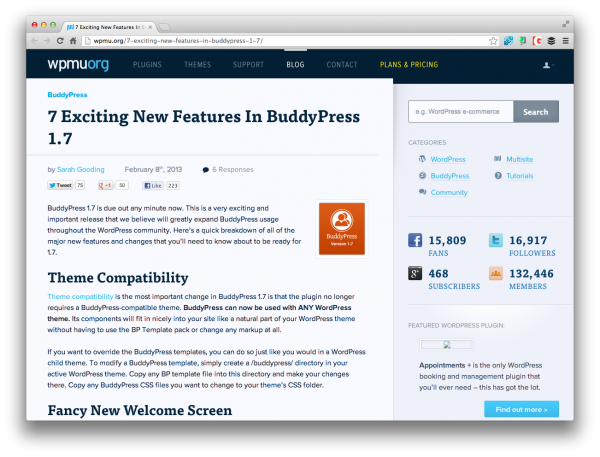Click the +1 count 50
The height and width of the screenshot is (457, 600).
click(122, 185)
